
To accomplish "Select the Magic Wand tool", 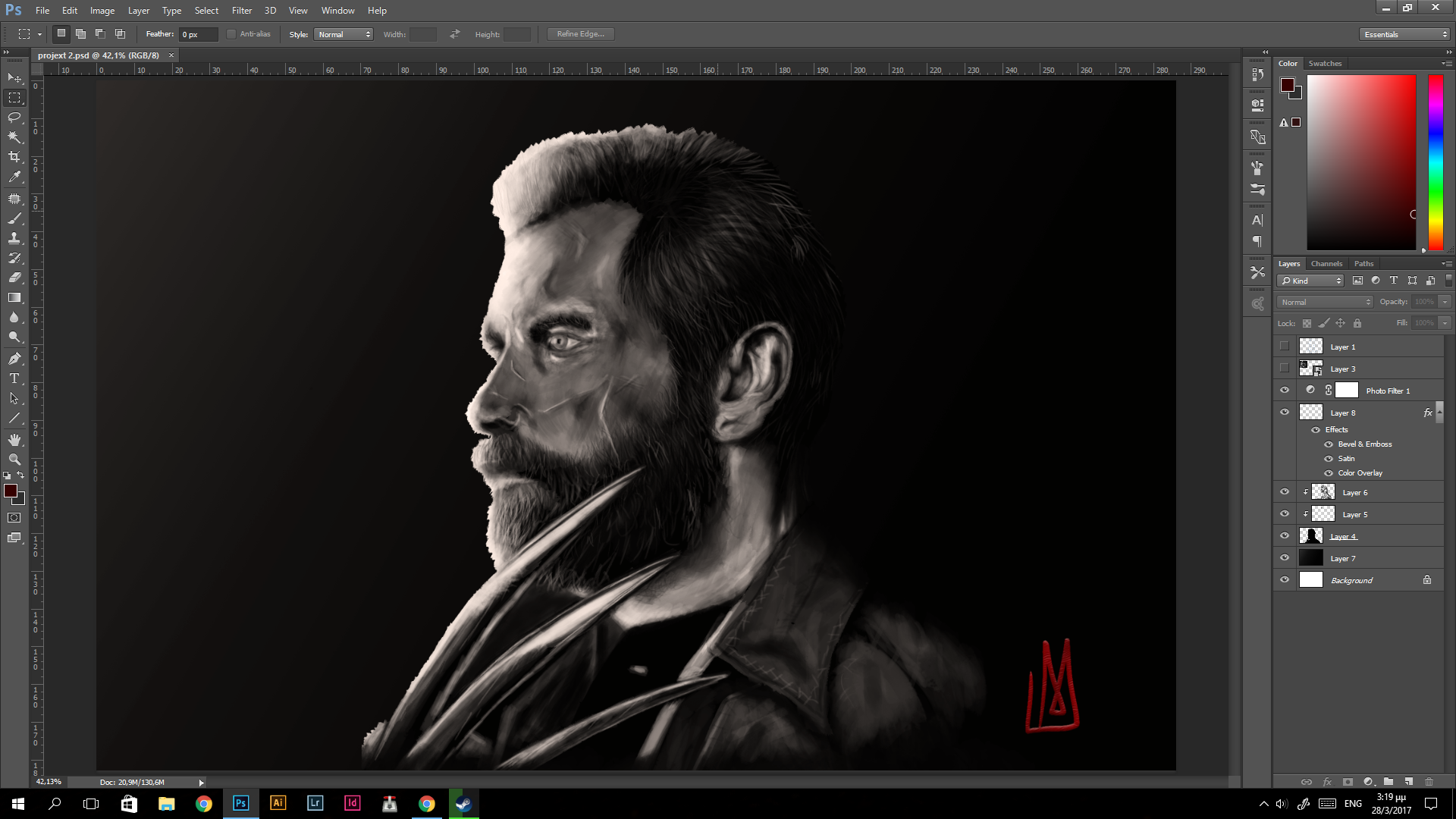I will point(14,137).
